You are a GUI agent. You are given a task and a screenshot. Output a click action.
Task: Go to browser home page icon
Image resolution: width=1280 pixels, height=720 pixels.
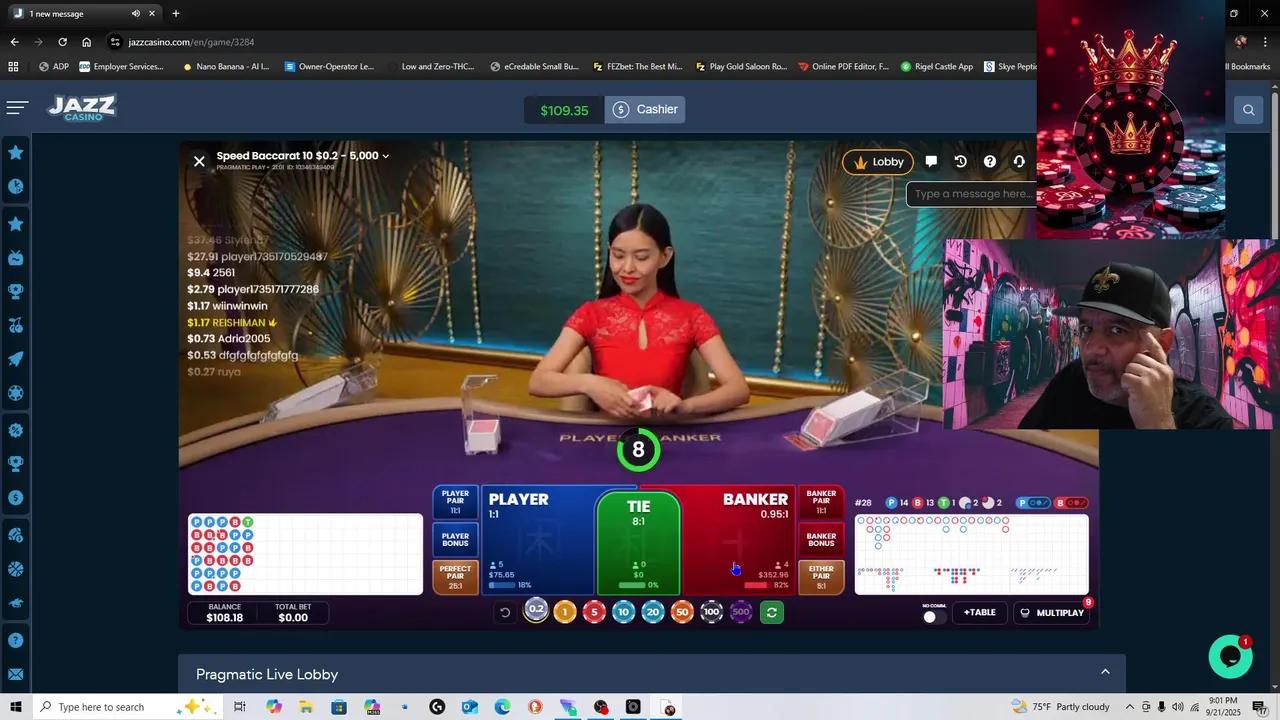[86, 42]
